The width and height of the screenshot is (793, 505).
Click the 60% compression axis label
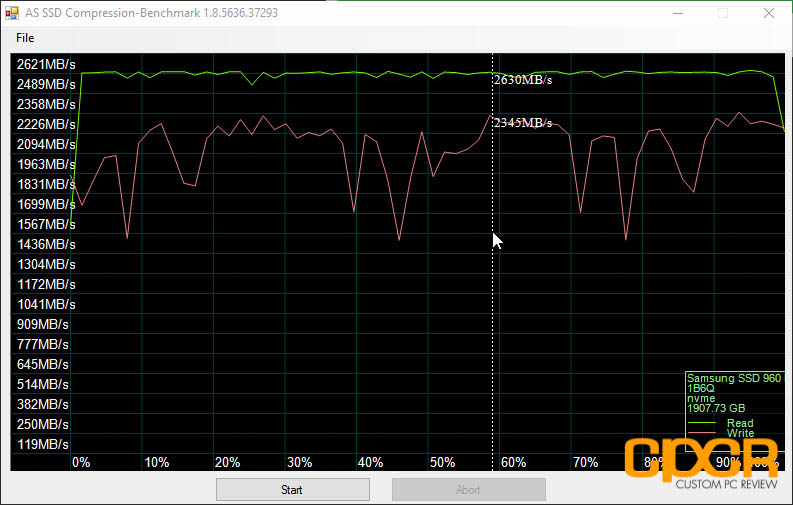click(514, 462)
